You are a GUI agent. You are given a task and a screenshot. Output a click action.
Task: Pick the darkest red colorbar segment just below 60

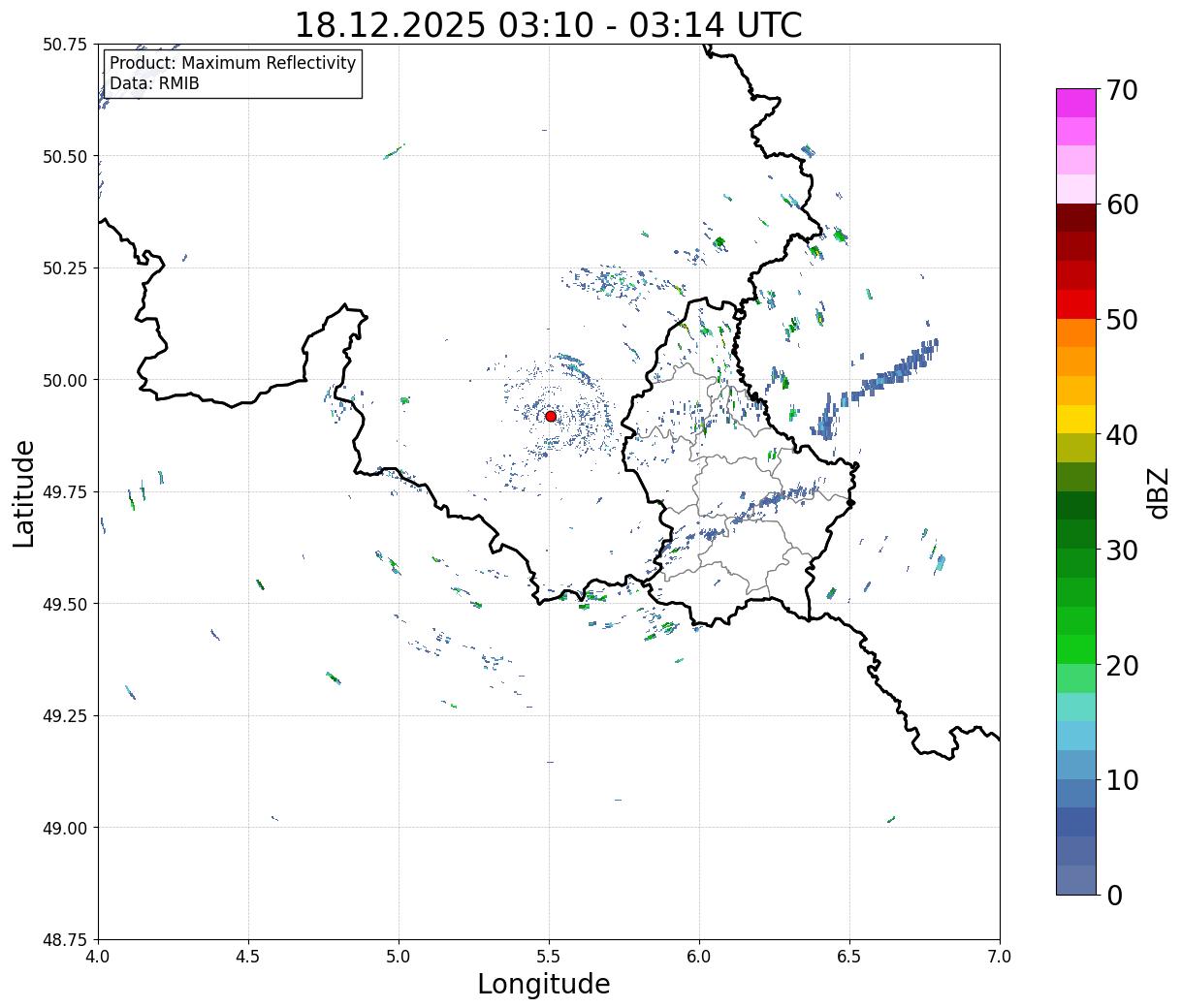pos(1076,218)
